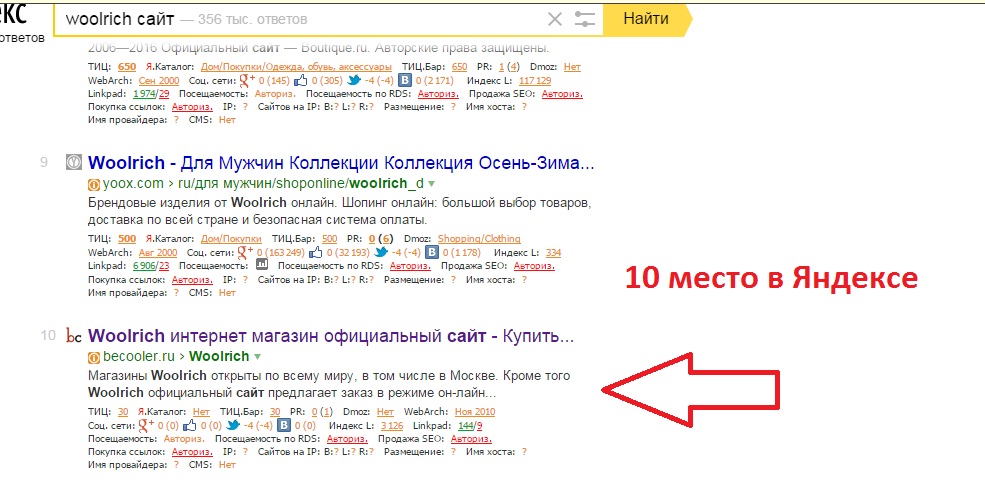Click Индекс L value 334

tap(553, 252)
